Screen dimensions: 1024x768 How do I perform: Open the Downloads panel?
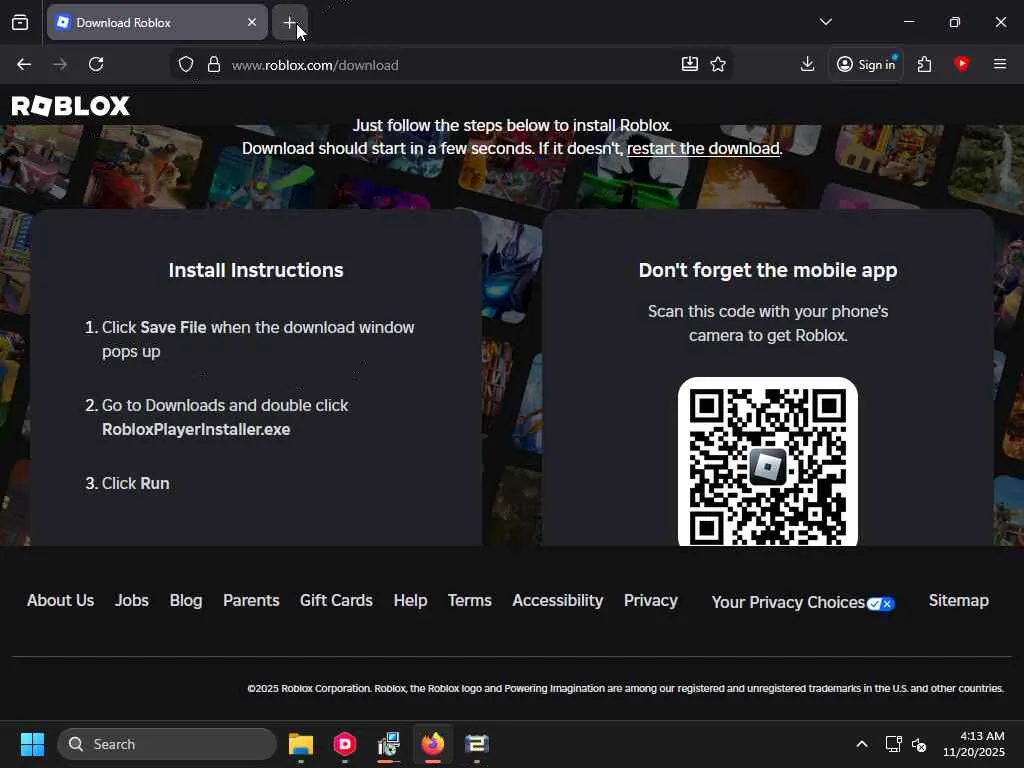coord(807,64)
